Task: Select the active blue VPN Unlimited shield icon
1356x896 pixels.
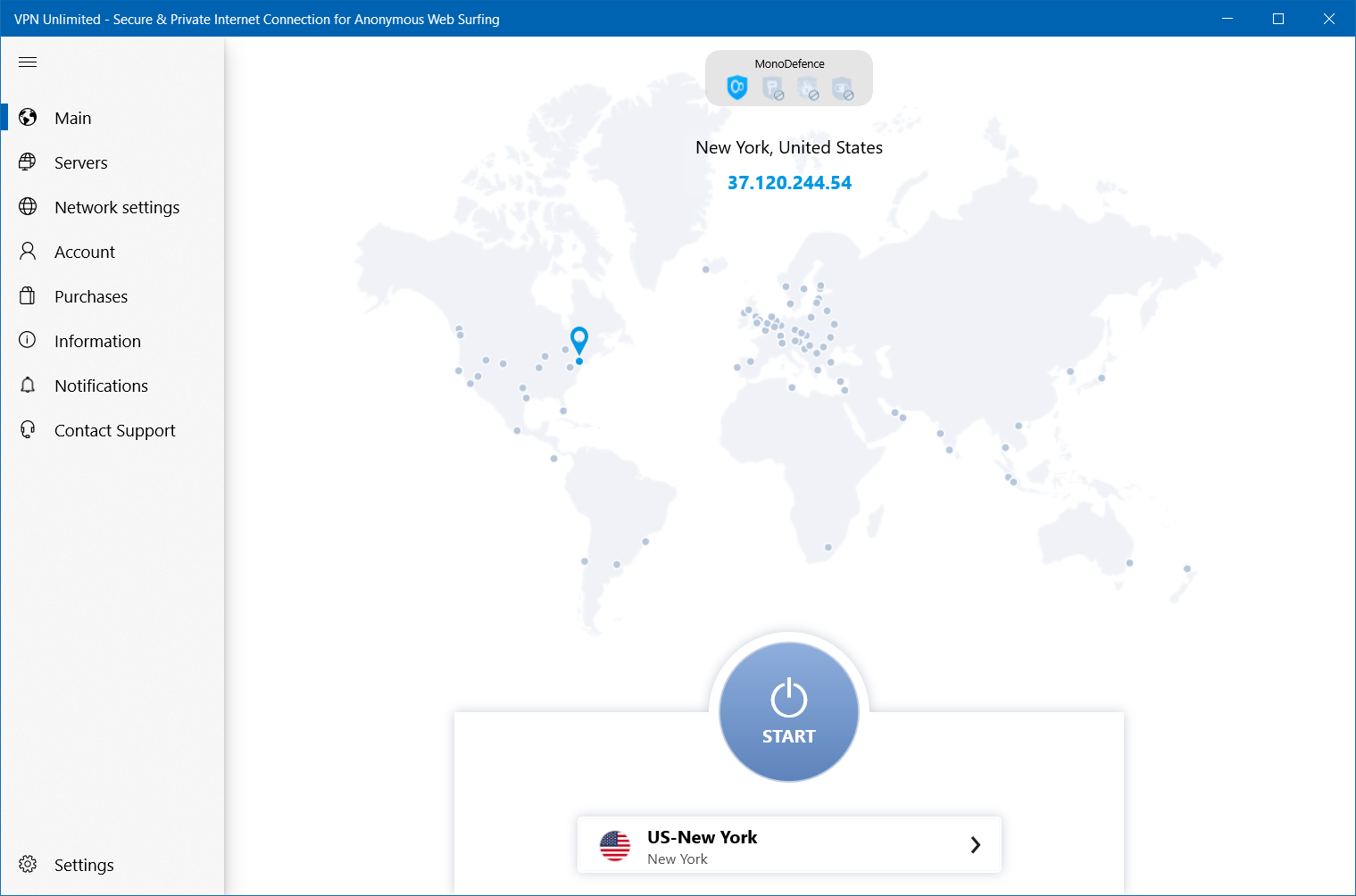Action: (x=736, y=87)
